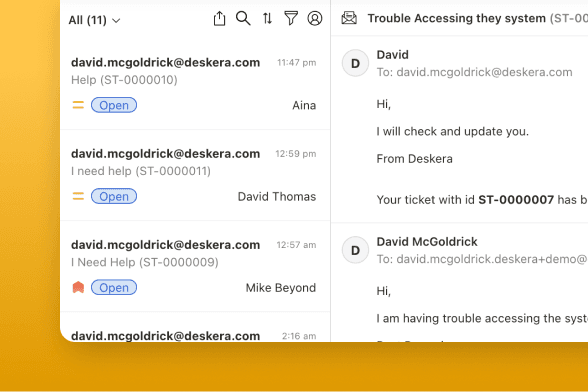Click Open status badge on ticket ST-0000009
The height and width of the screenshot is (392, 588).
click(x=114, y=287)
